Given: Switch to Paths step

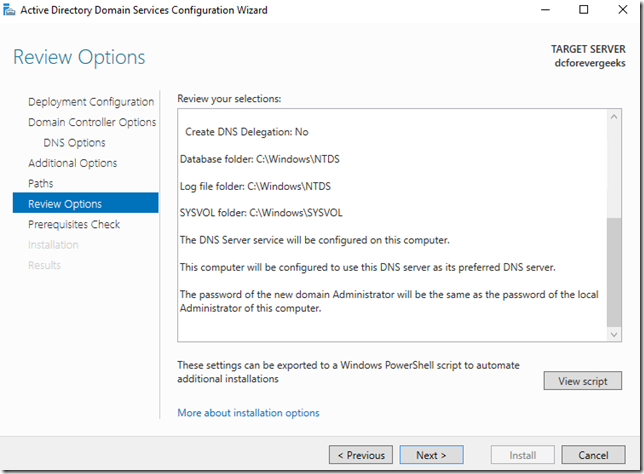Looking at the screenshot, I should pyautogui.click(x=41, y=184).
